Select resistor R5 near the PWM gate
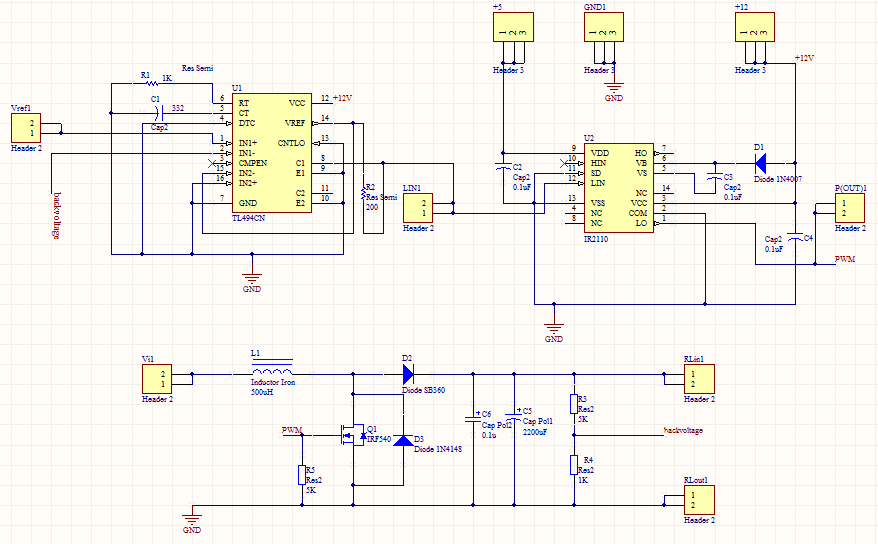 click(x=301, y=475)
